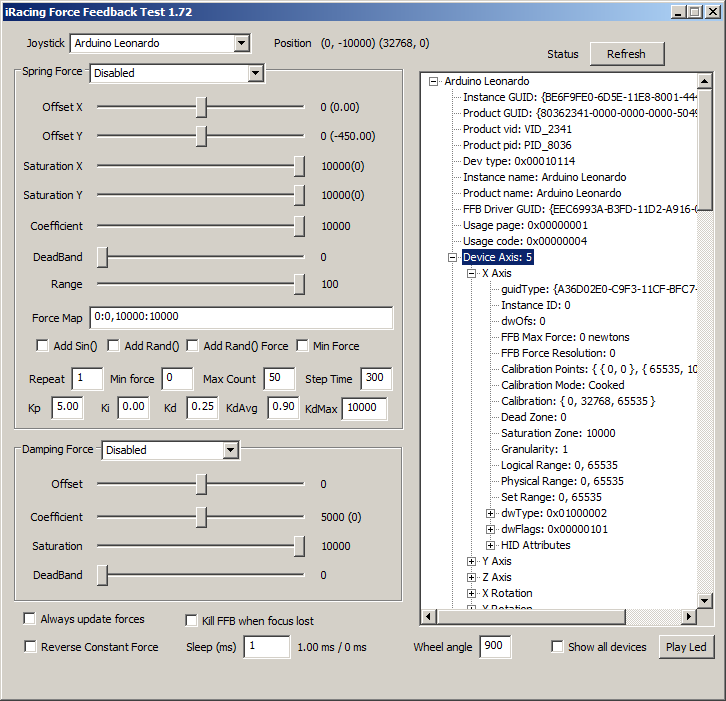The width and height of the screenshot is (726, 701).
Task: Select the Saturation Zone: 10000 row
Action: click(x=558, y=433)
